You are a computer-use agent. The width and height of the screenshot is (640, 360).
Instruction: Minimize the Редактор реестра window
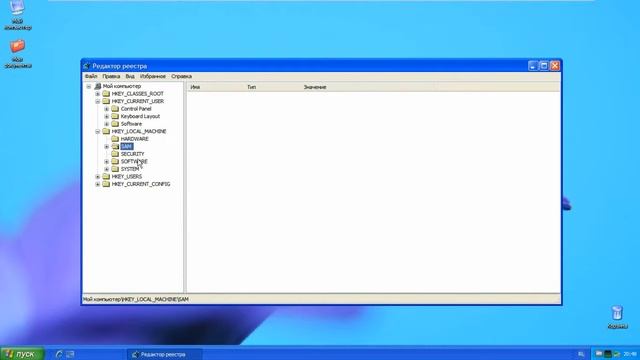click(533, 66)
